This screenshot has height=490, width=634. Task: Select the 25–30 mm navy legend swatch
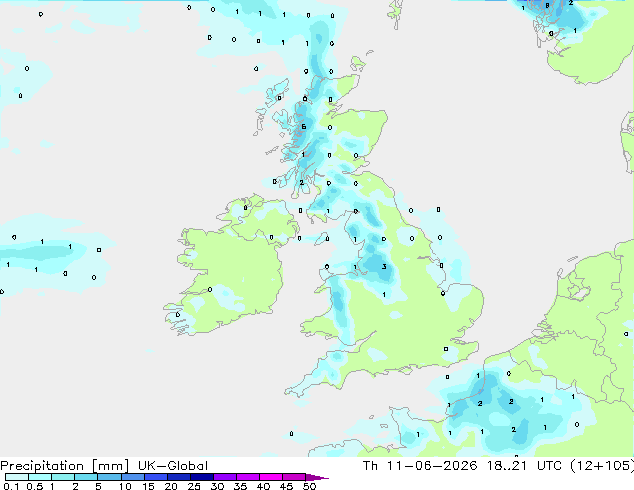[202, 477]
